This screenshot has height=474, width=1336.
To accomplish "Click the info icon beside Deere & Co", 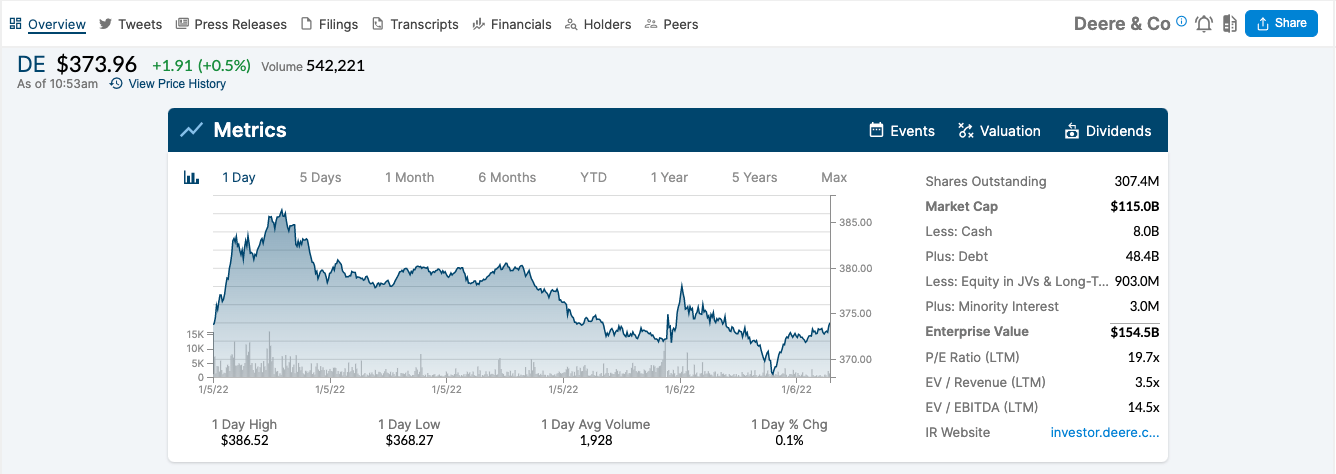I will pyautogui.click(x=1182, y=22).
